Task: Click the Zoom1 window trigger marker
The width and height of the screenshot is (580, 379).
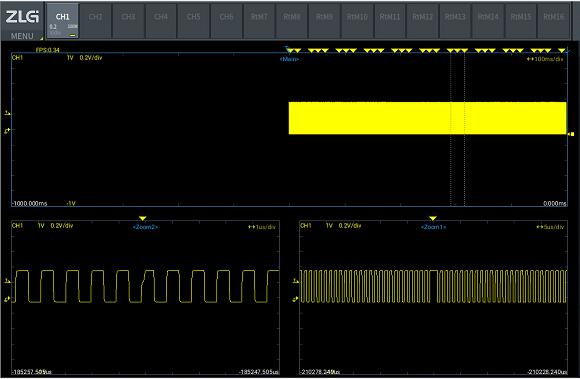Action: pos(433,219)
